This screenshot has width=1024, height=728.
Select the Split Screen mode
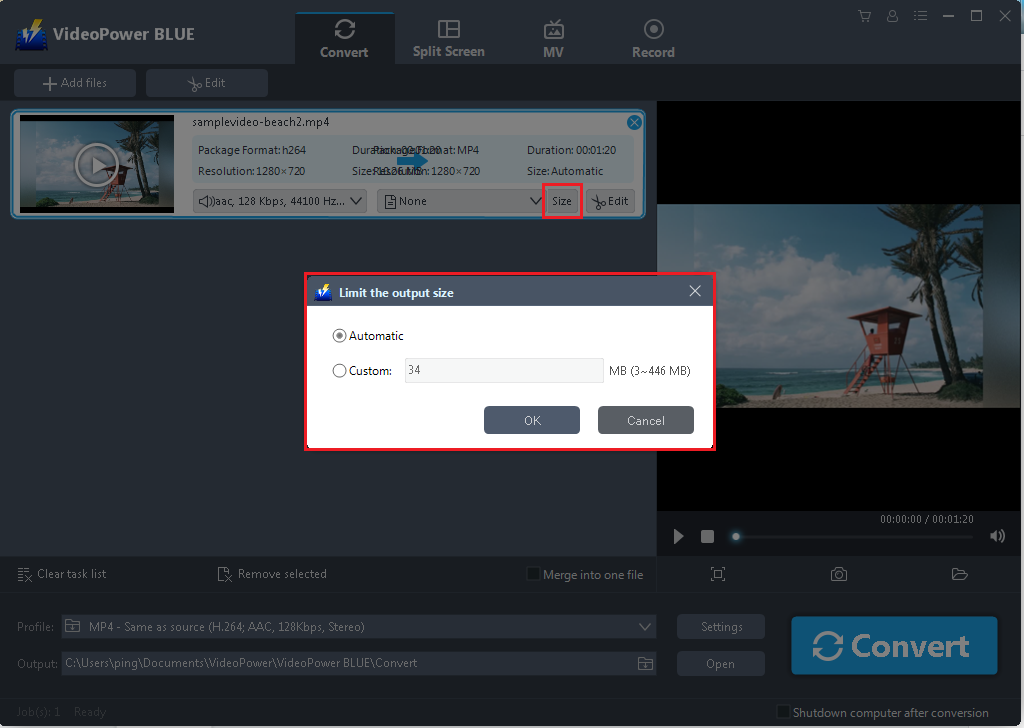(448, 37)
